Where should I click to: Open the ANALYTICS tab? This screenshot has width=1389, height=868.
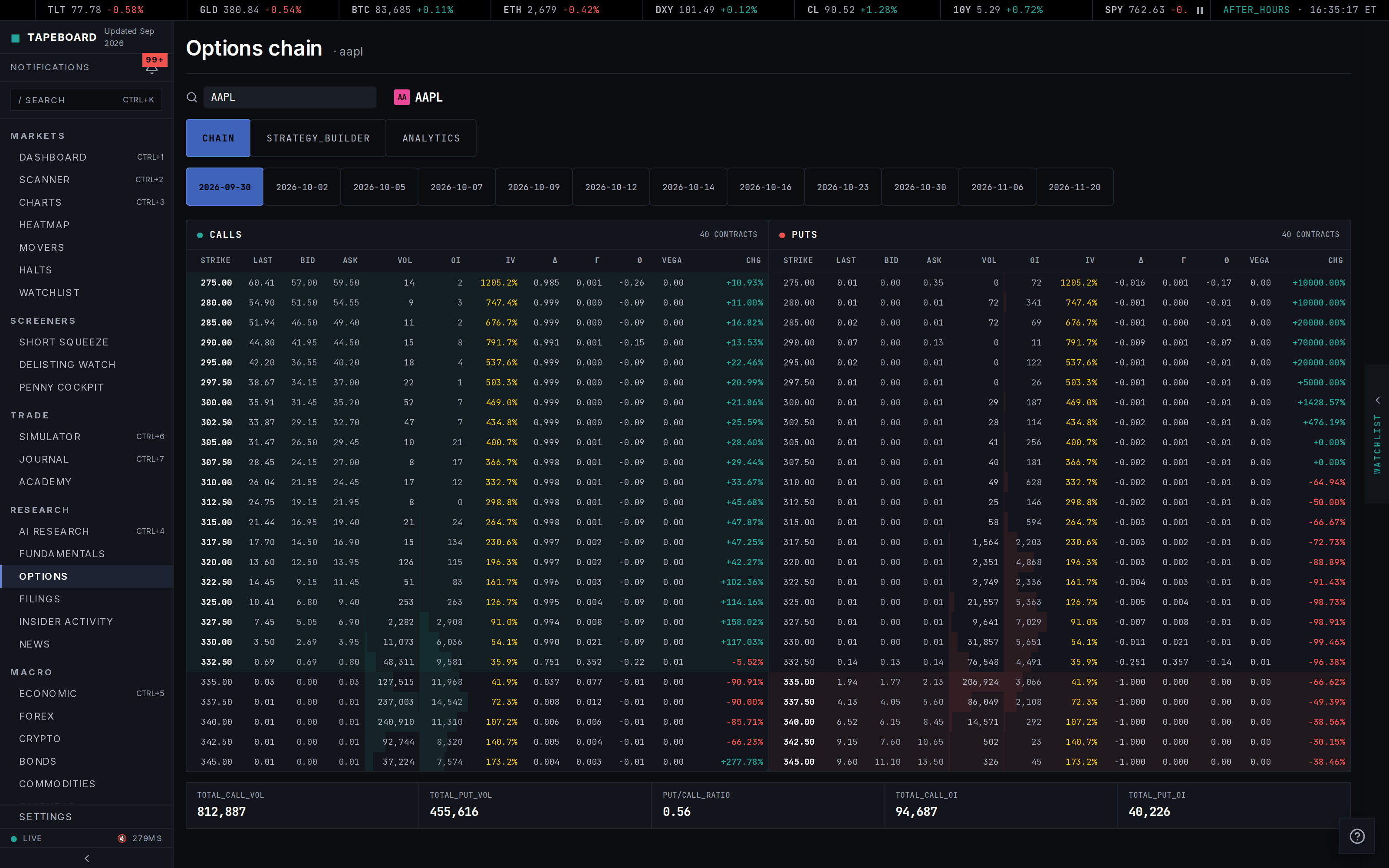click(431, 138)
